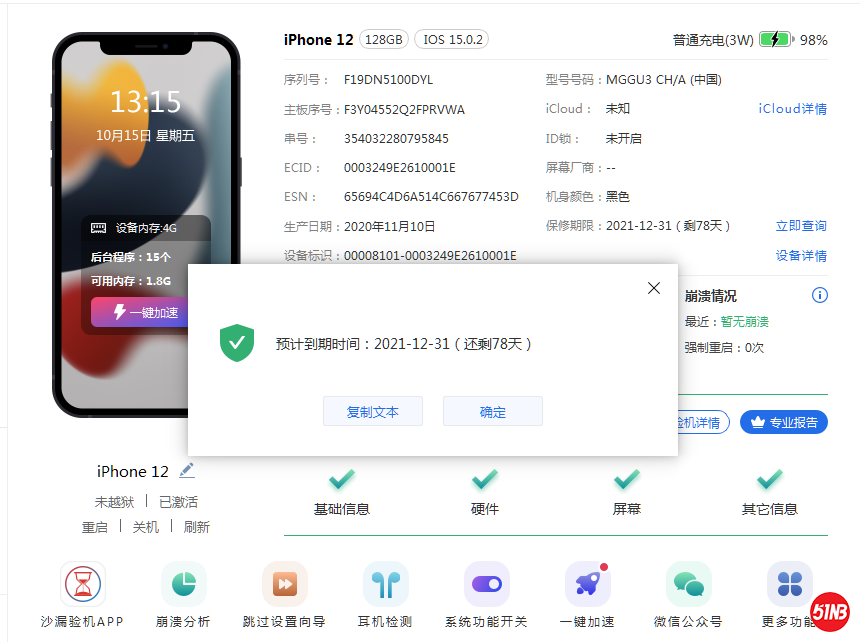
Task: Switch to the 屏幕 tab
Action: (627, 494)
